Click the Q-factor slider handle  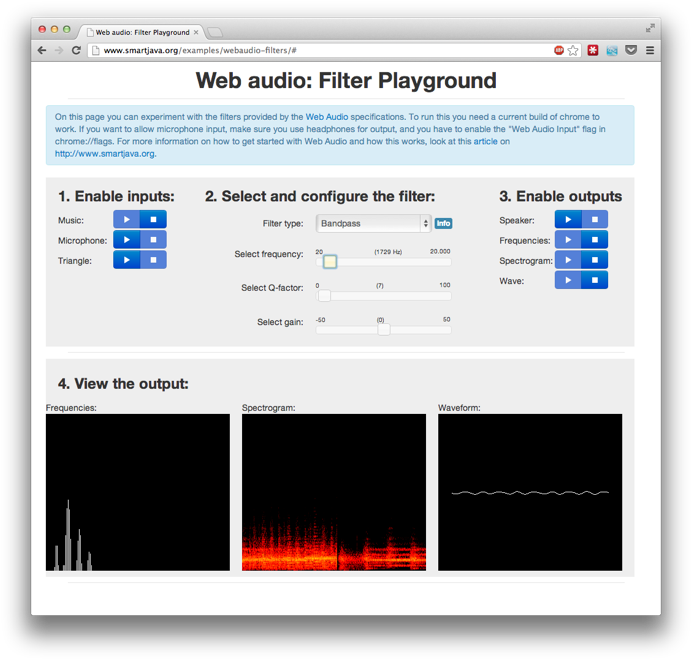tap(324, 296)
